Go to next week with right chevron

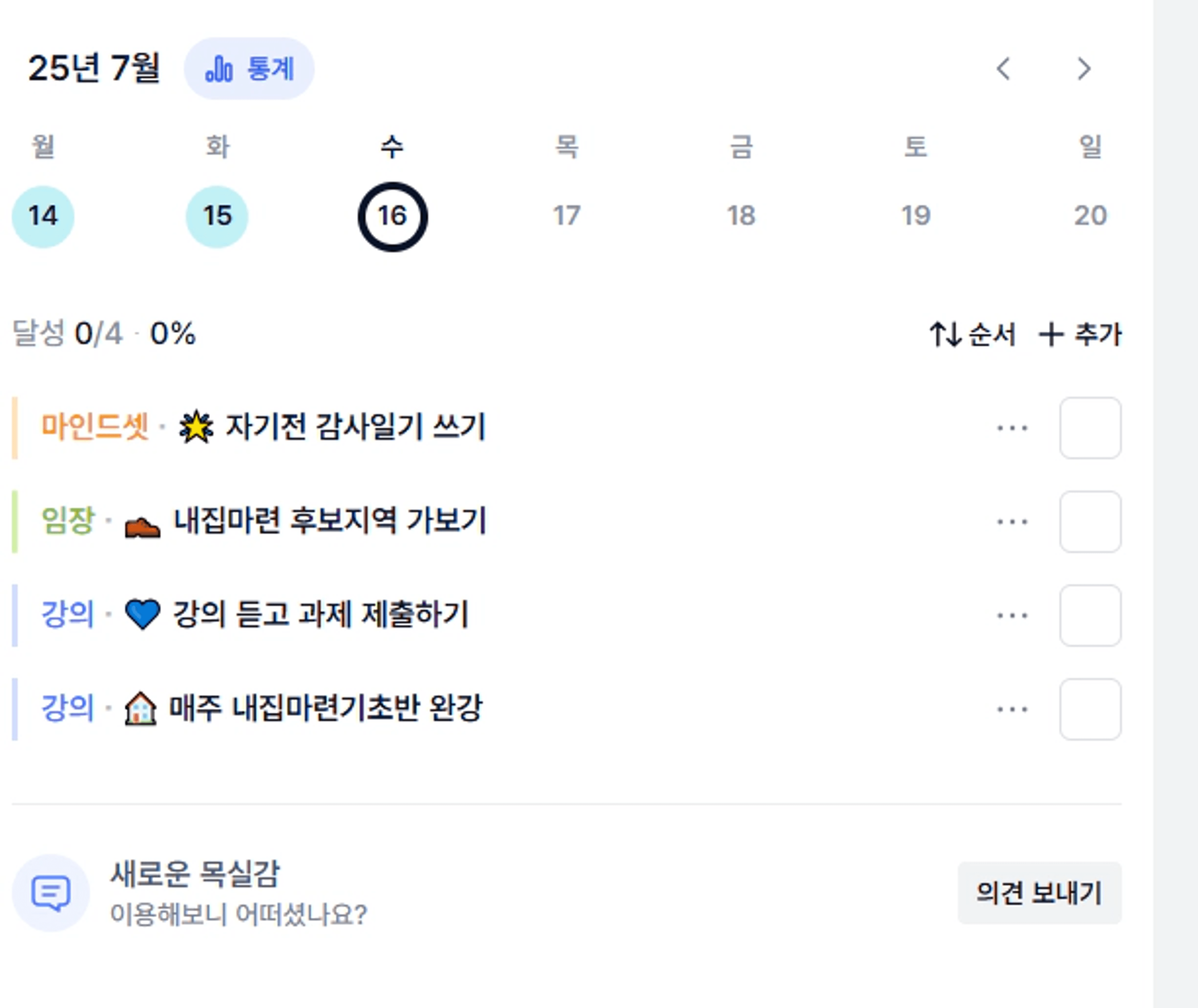(1084, 69)
